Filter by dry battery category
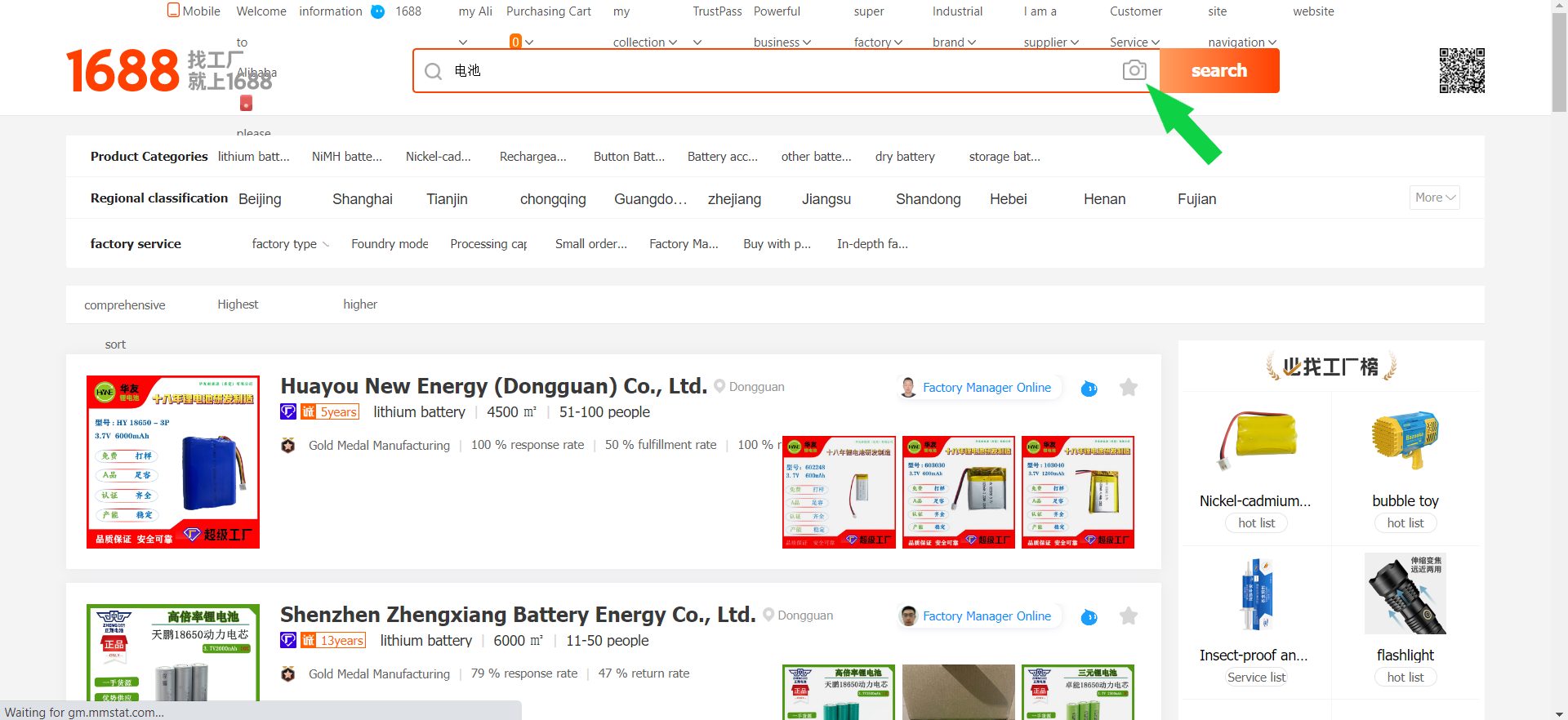This screenshot has width=1568, height=720. (x=905, y=157)
